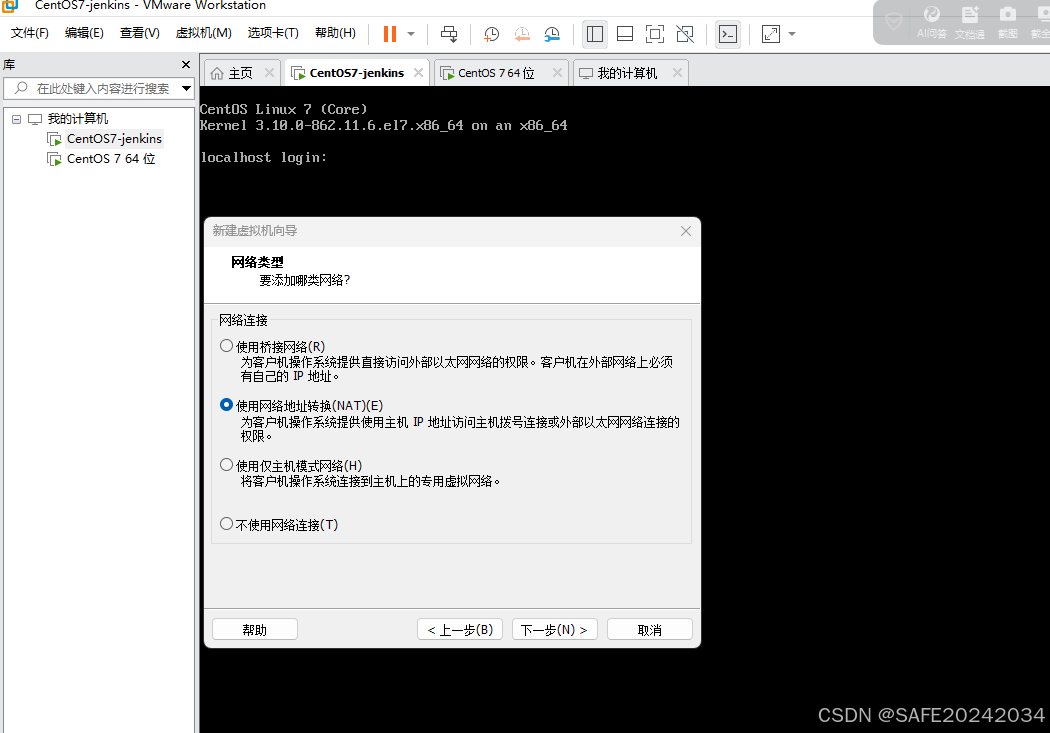The image size is (1050, 733).
Task: Close the CentOS 7 64 位 tab
Action: point(557,72)
